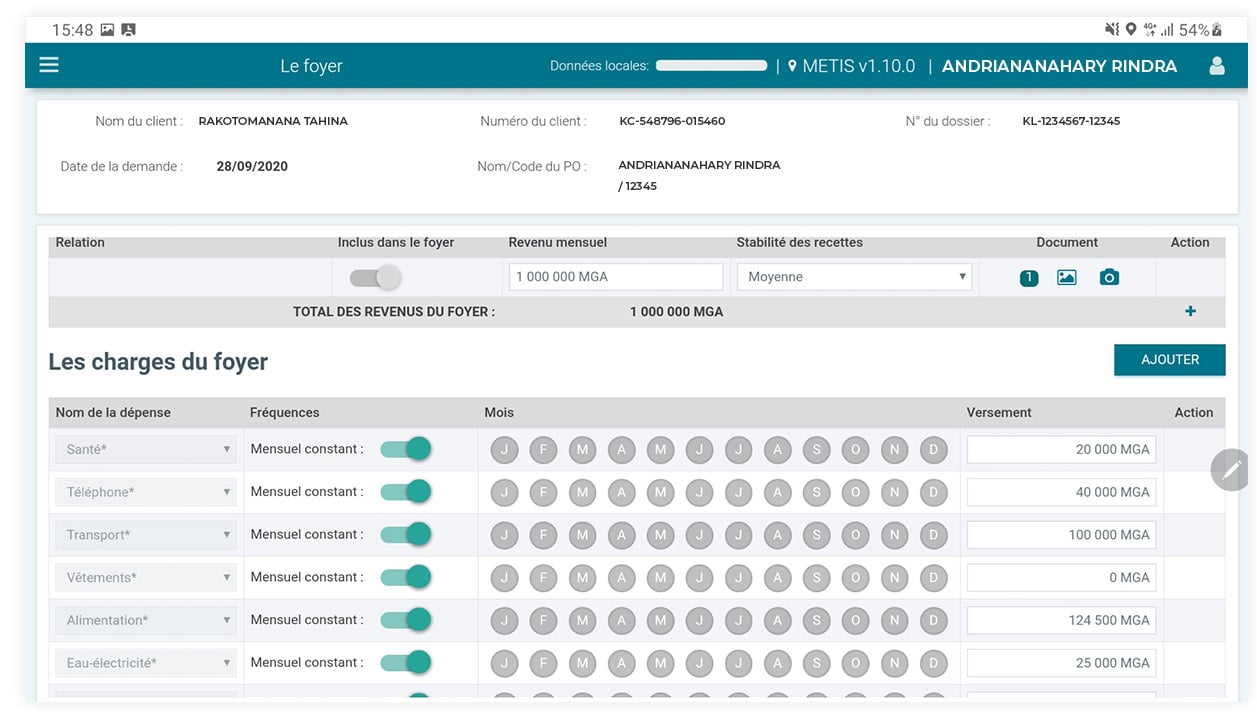Image resolution: width=1257 pixels, height=718 pixels.
Task: Tap the Nom de la dépense column header
Action: click(113, 412)
